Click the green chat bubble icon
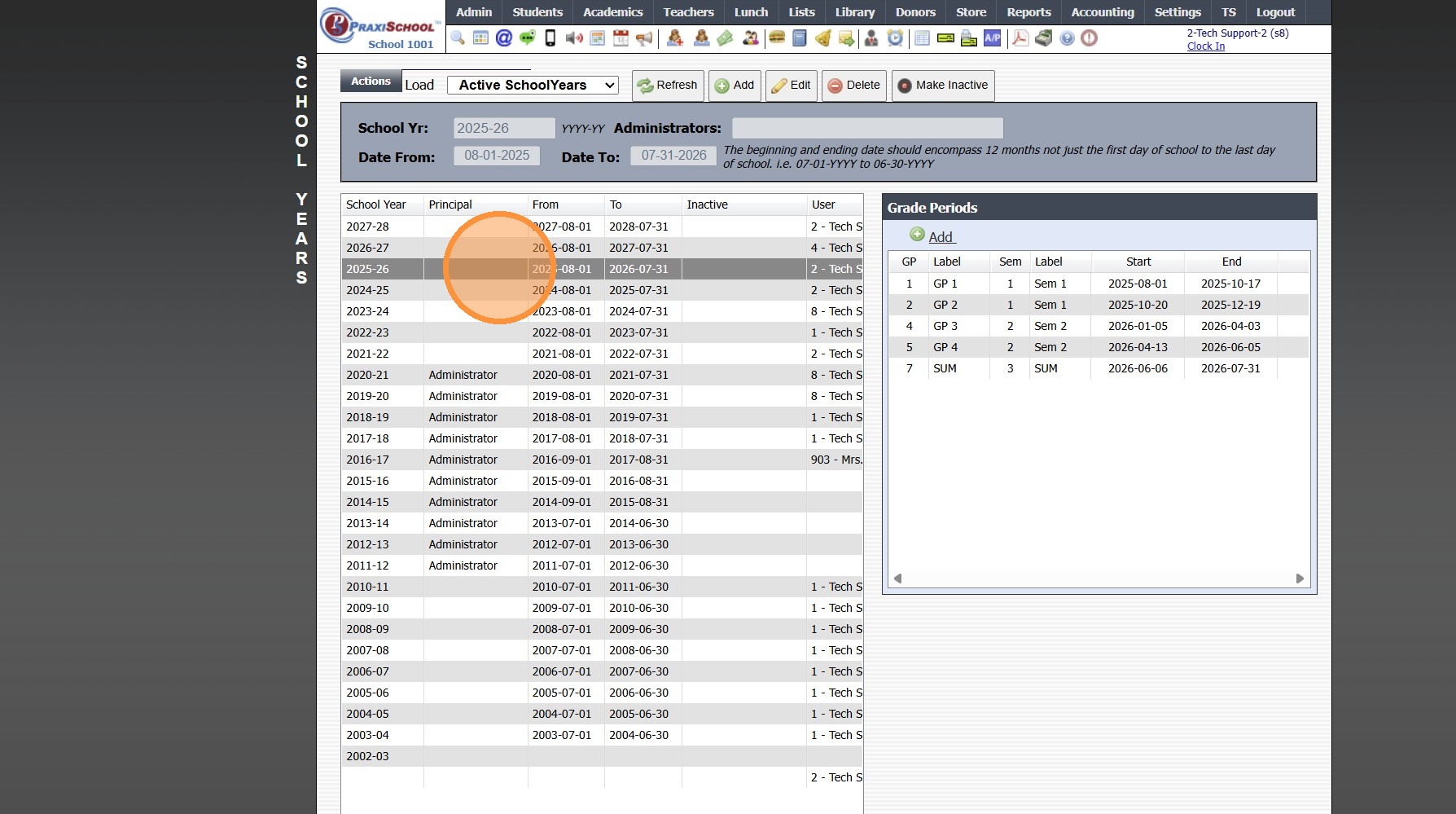This screenshot has width=1456, height=814. click(x=528, y=38)
